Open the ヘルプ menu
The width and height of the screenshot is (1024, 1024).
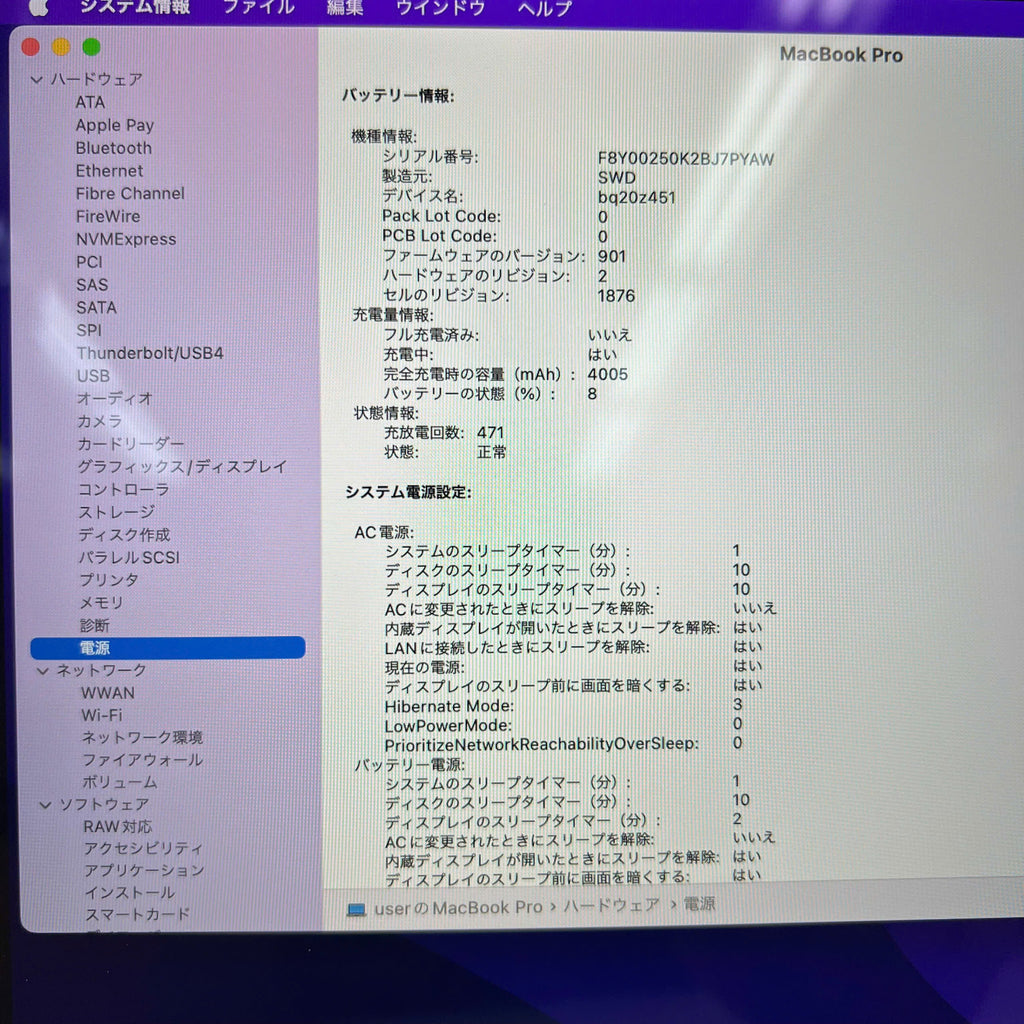pos(545,9)
